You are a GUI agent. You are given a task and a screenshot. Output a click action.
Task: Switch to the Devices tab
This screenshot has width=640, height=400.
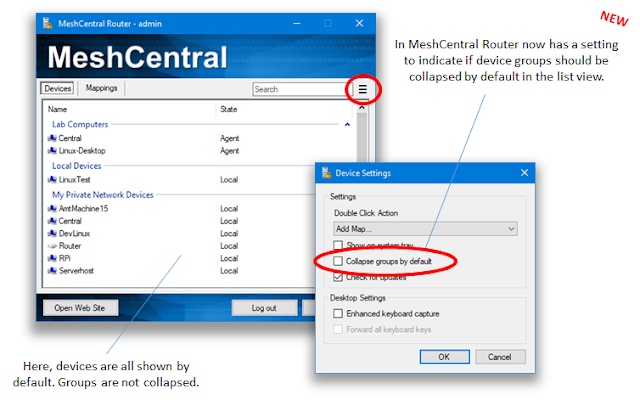pos(58,89)
